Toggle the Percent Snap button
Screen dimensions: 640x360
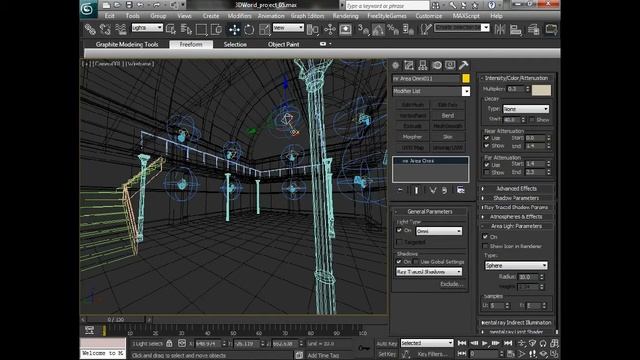pyautogui.click(x=393, y=29)
